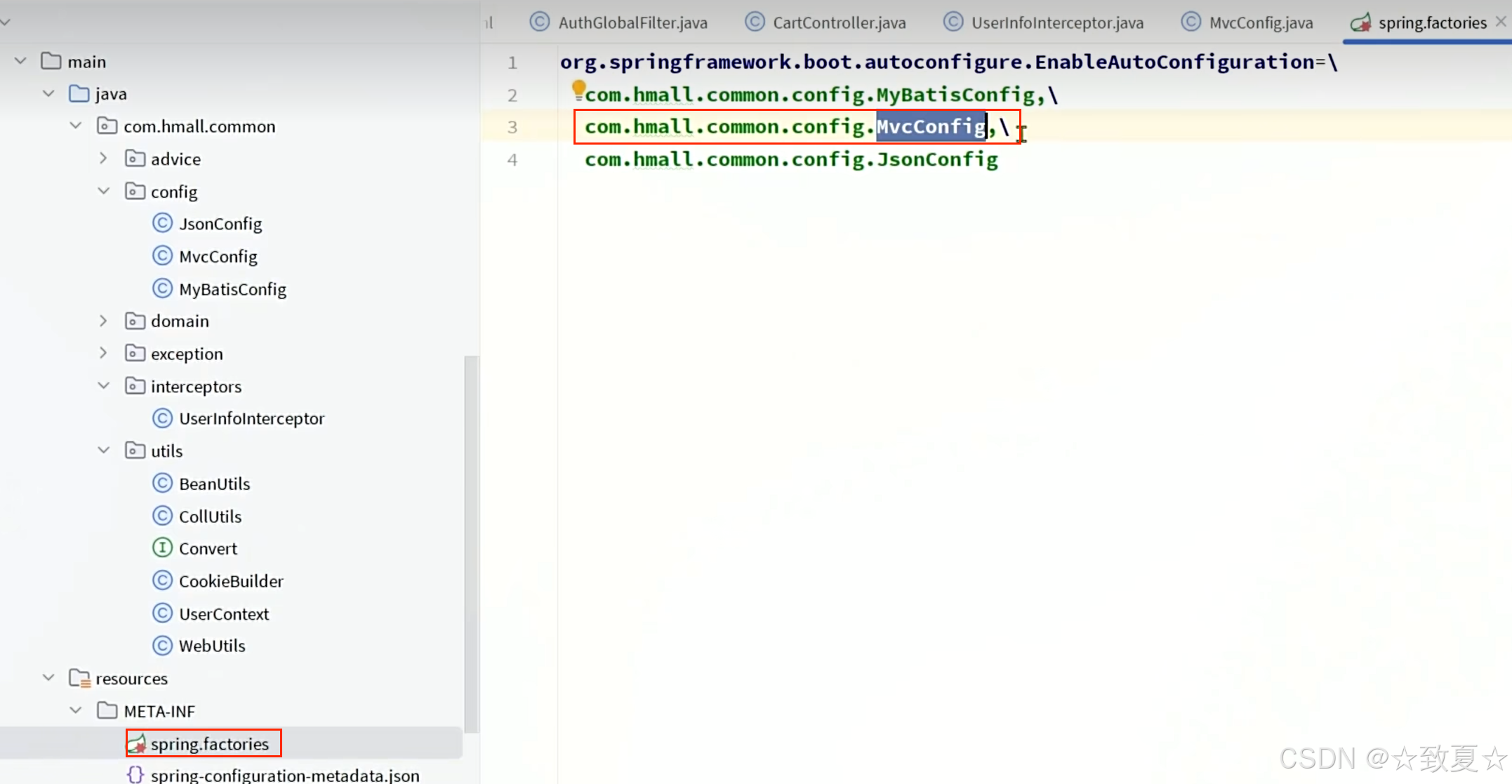Click the spring.factories leaf file icon in tree
The image size is (1512, 784).
tap(136, 744)
